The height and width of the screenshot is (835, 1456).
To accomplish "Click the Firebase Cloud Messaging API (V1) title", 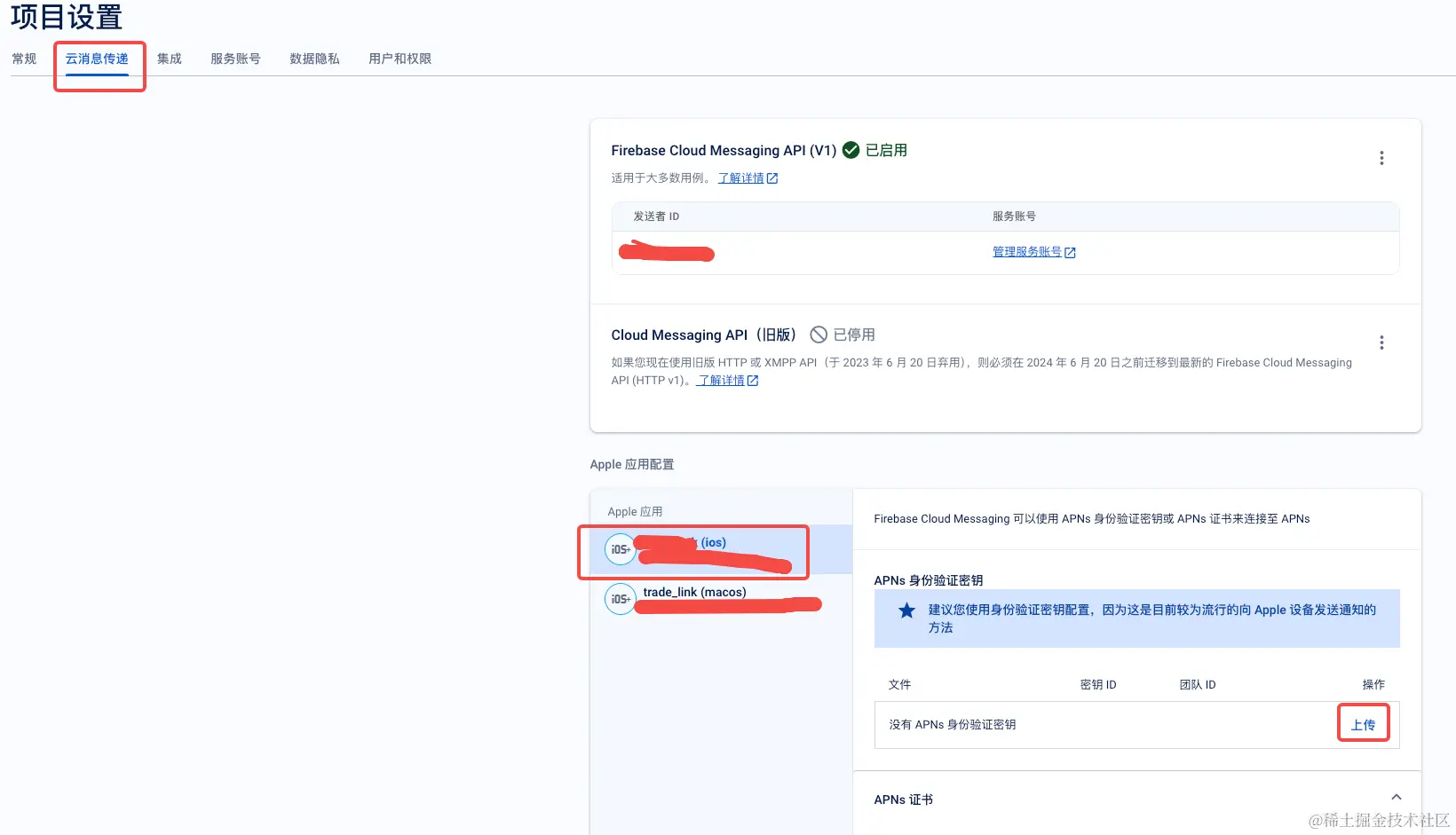I will pos(724,151).
